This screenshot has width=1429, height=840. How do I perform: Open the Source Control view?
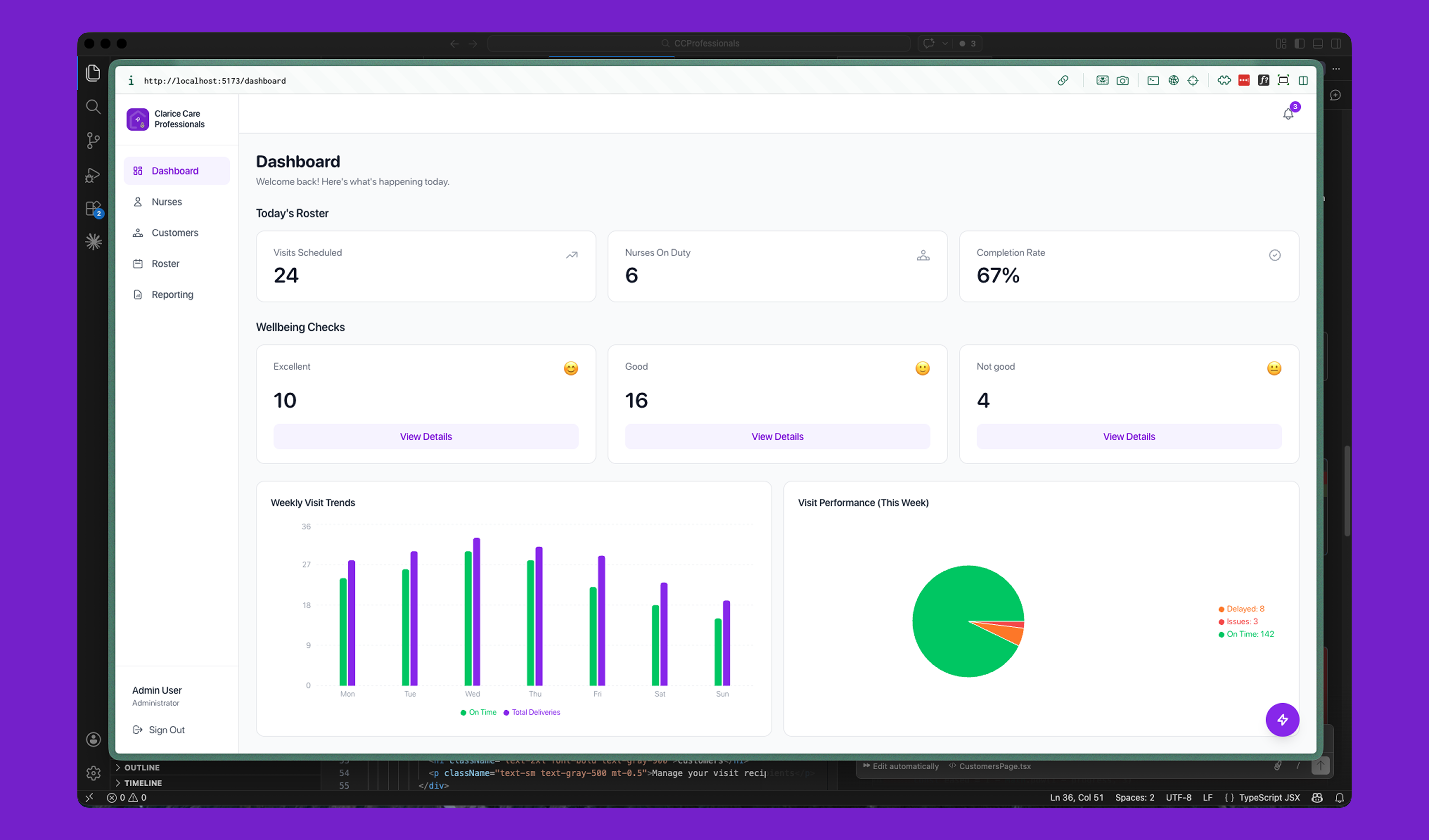93,140
